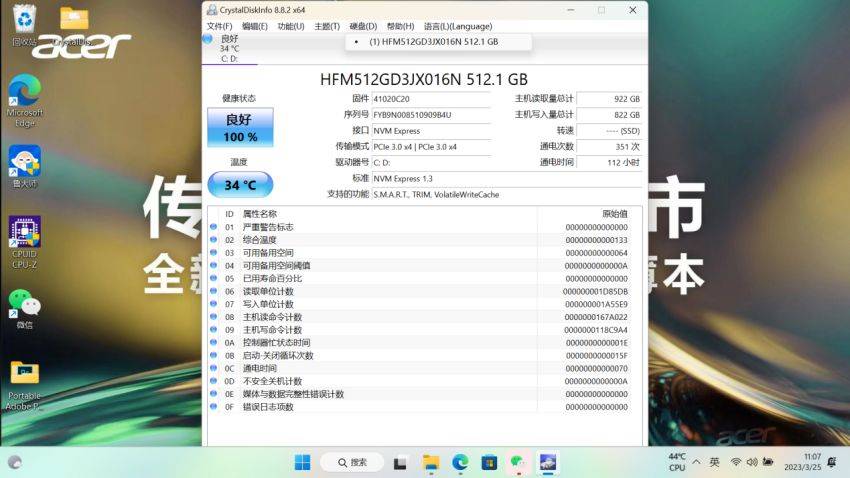
Task: Click power on hours 112 小时
Action: pyautogui.click(x=609, y=162)
